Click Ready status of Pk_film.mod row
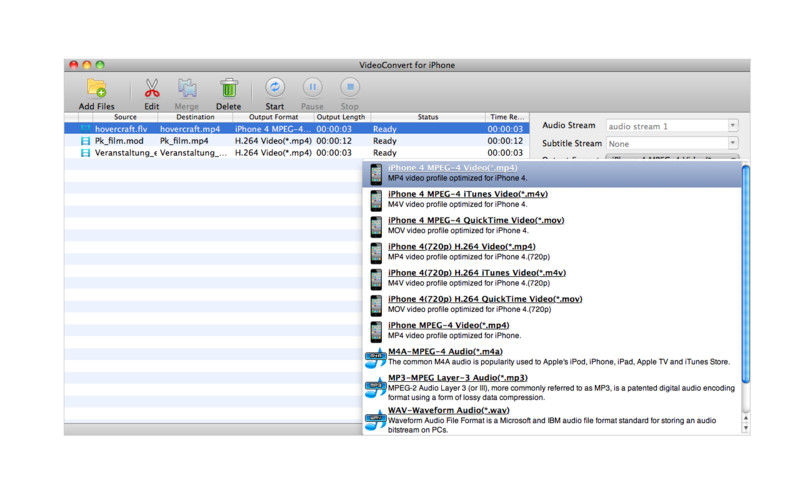Image resolution: width=800 pixels, height=500 pixels. click(385, 141)
